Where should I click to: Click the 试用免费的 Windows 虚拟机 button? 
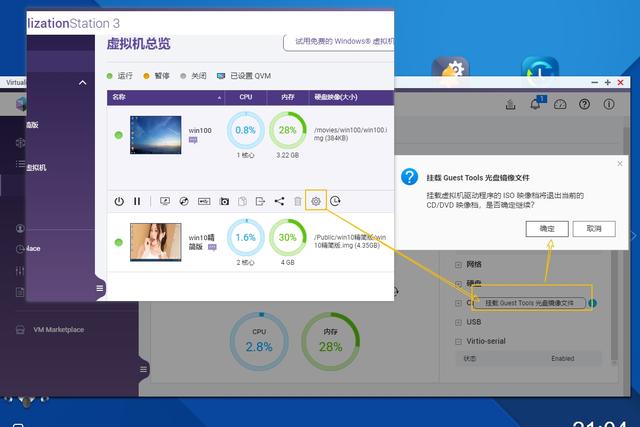pyautogui.click(x=339, y=42)
